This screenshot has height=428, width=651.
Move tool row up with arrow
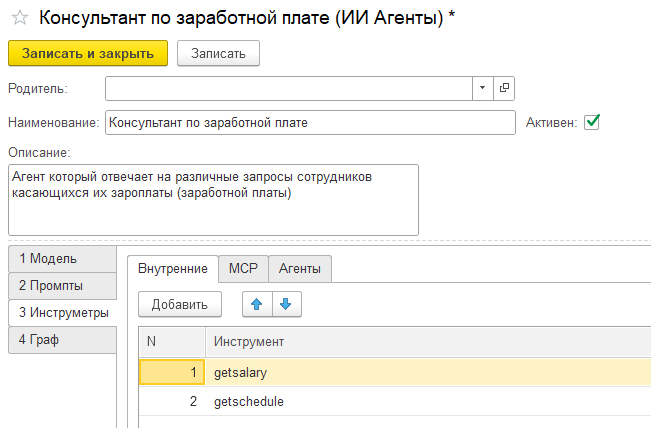tap(257, 304)
